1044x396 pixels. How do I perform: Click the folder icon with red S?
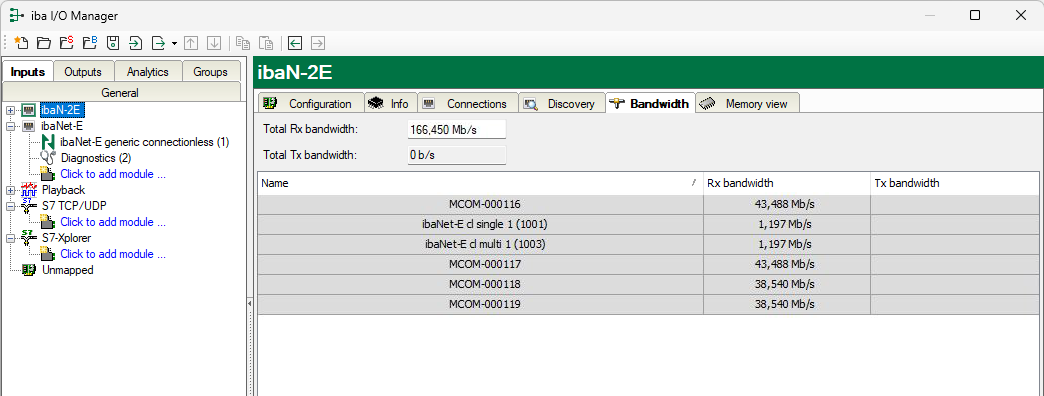tap(67, 43)
